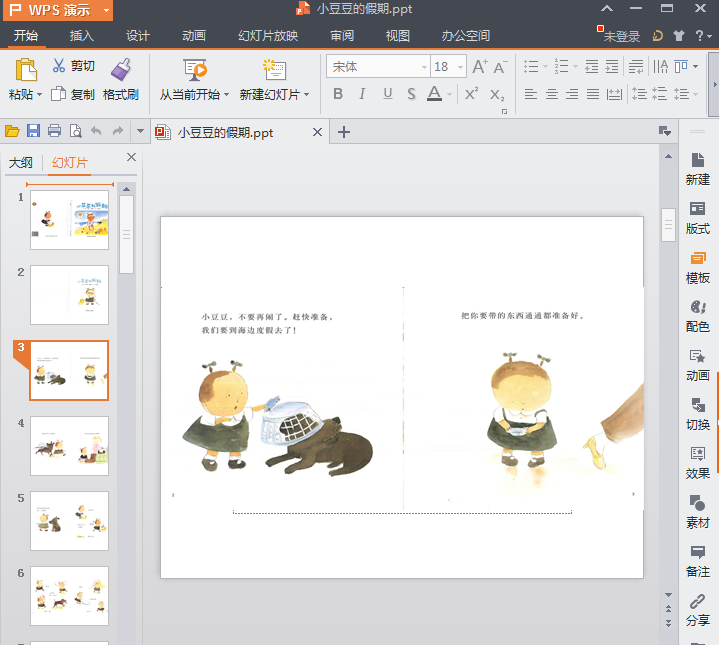Open the WPS 演示 application menu
Viewport: 719px width, 645px height.
click(x=58, y=10)
